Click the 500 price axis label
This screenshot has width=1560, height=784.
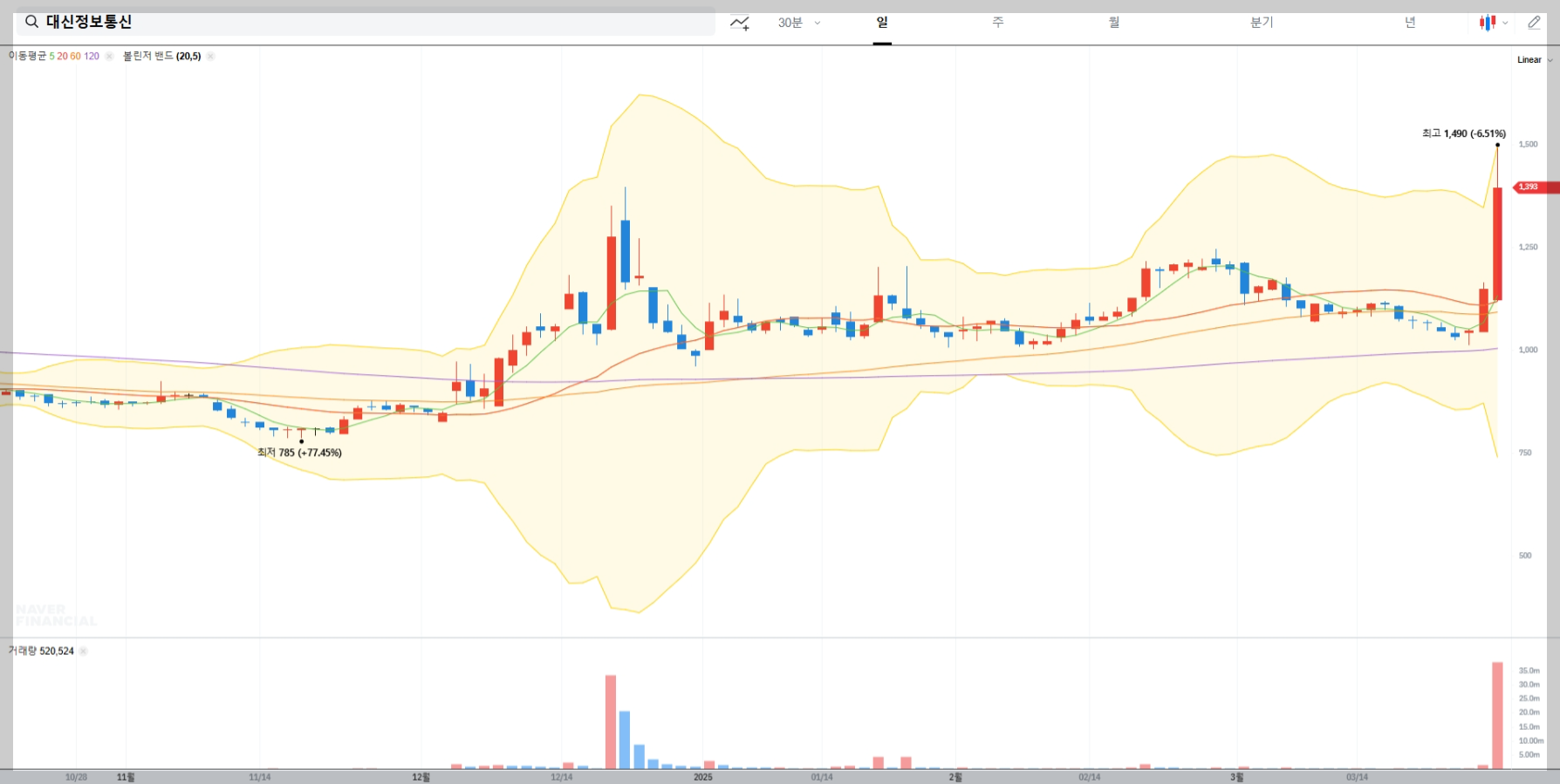pyautogui.click(x=1525, y=556)
